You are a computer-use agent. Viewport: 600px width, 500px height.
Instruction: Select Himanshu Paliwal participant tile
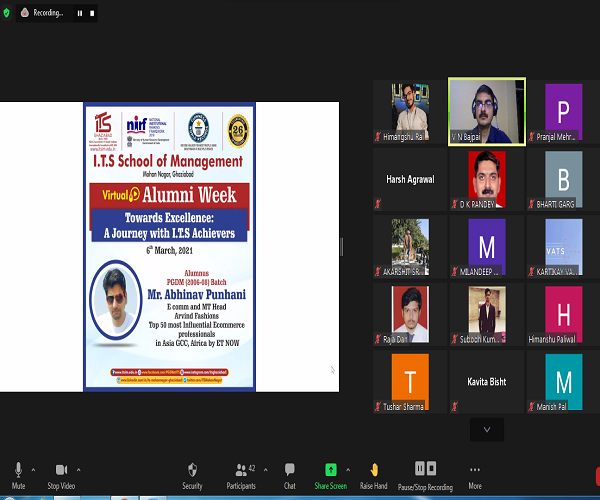pyautogui.click(x=563, y=314)
